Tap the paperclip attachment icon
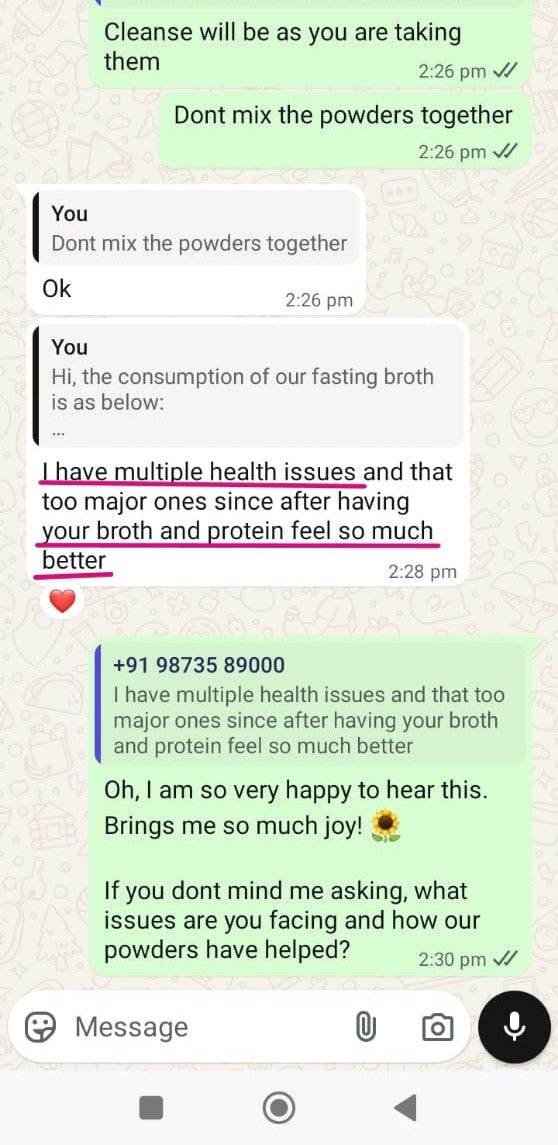 click(x=365, y=1028)
